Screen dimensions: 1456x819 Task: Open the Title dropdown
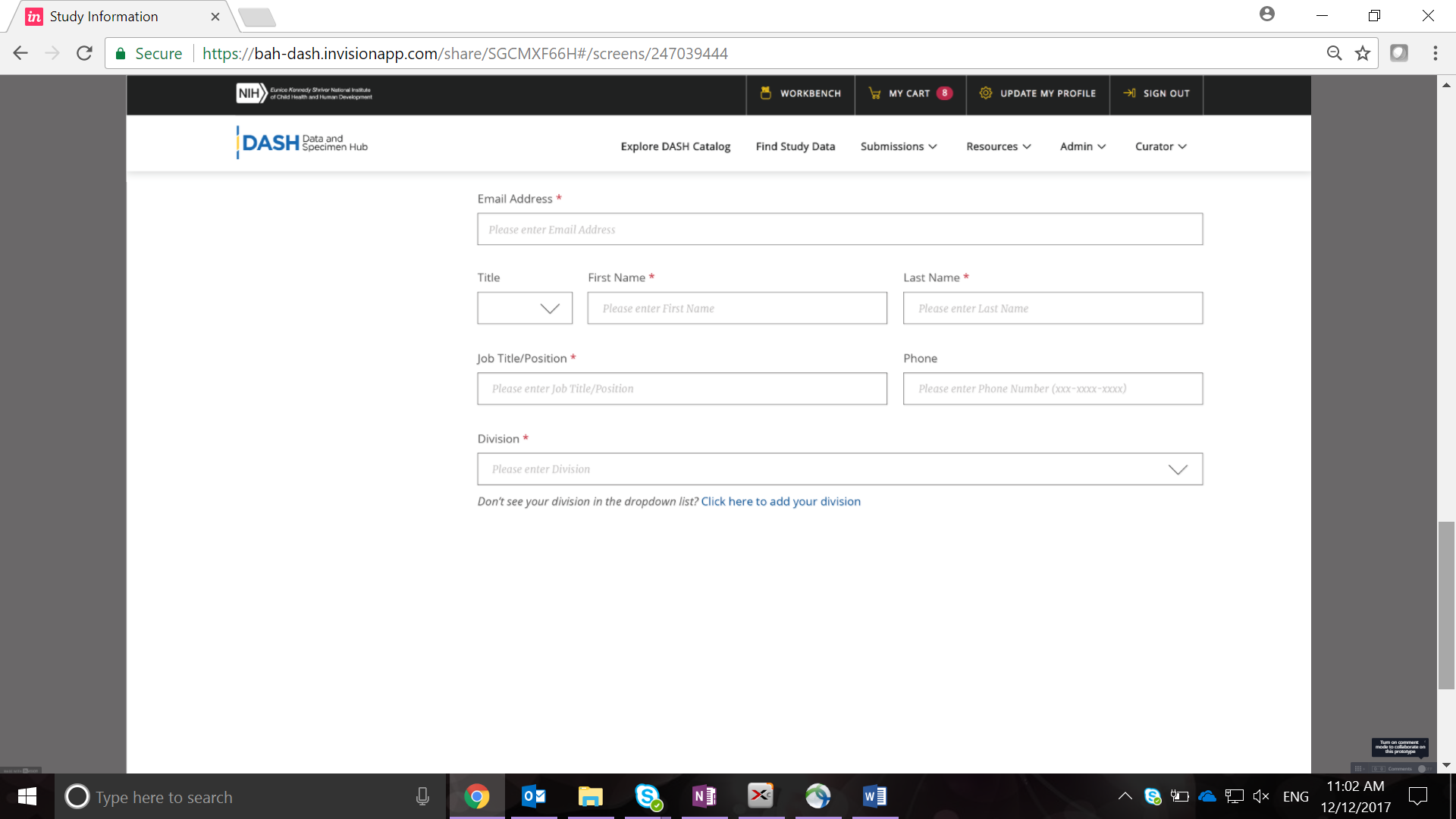pyautogui.click(x=525, y=309)
